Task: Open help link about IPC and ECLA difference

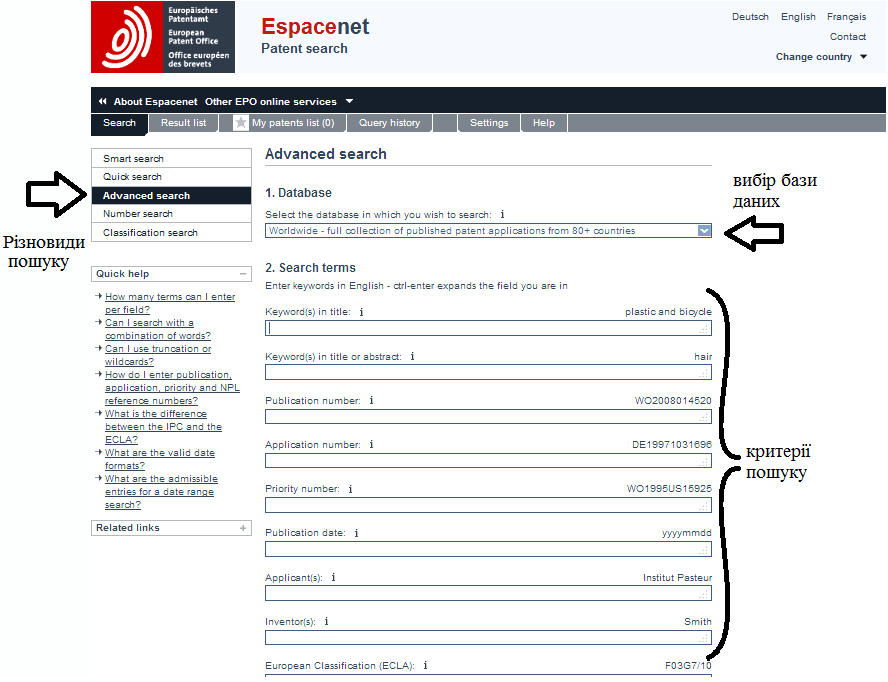Action: (163, 427)
